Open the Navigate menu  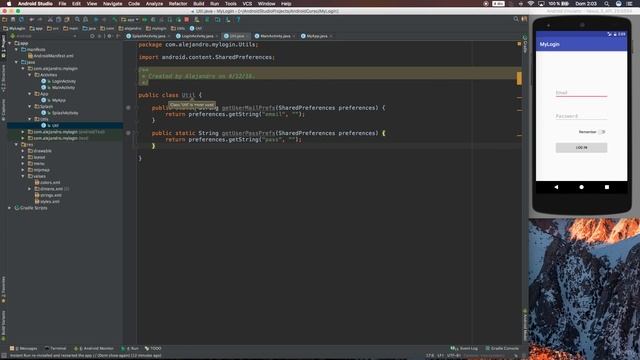(x=113, y=4)
